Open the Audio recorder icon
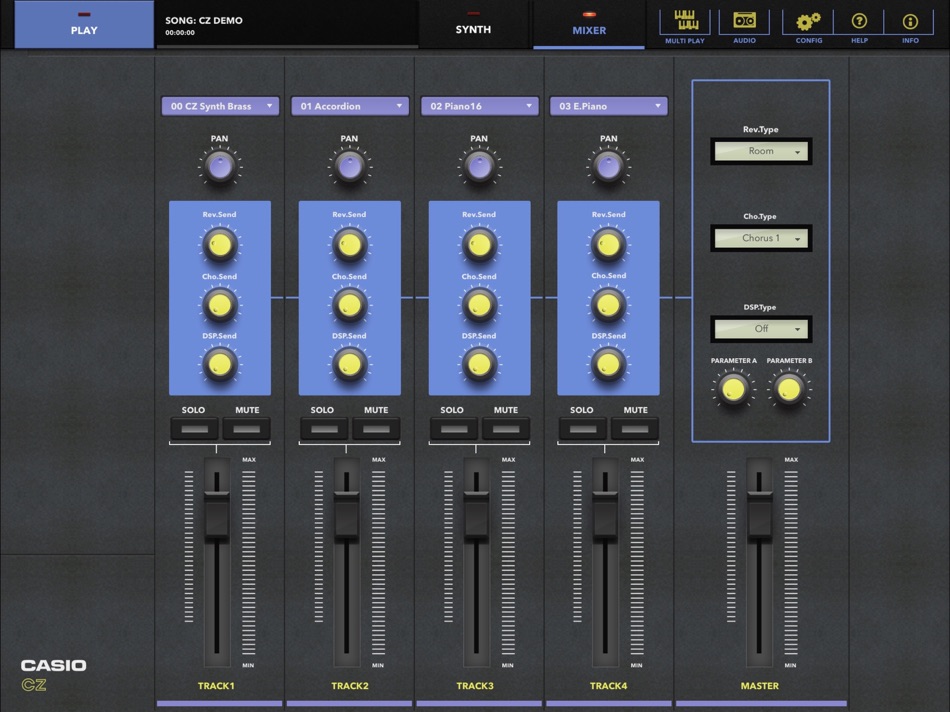Screen dimensions: 950x712 click(744, 23)
